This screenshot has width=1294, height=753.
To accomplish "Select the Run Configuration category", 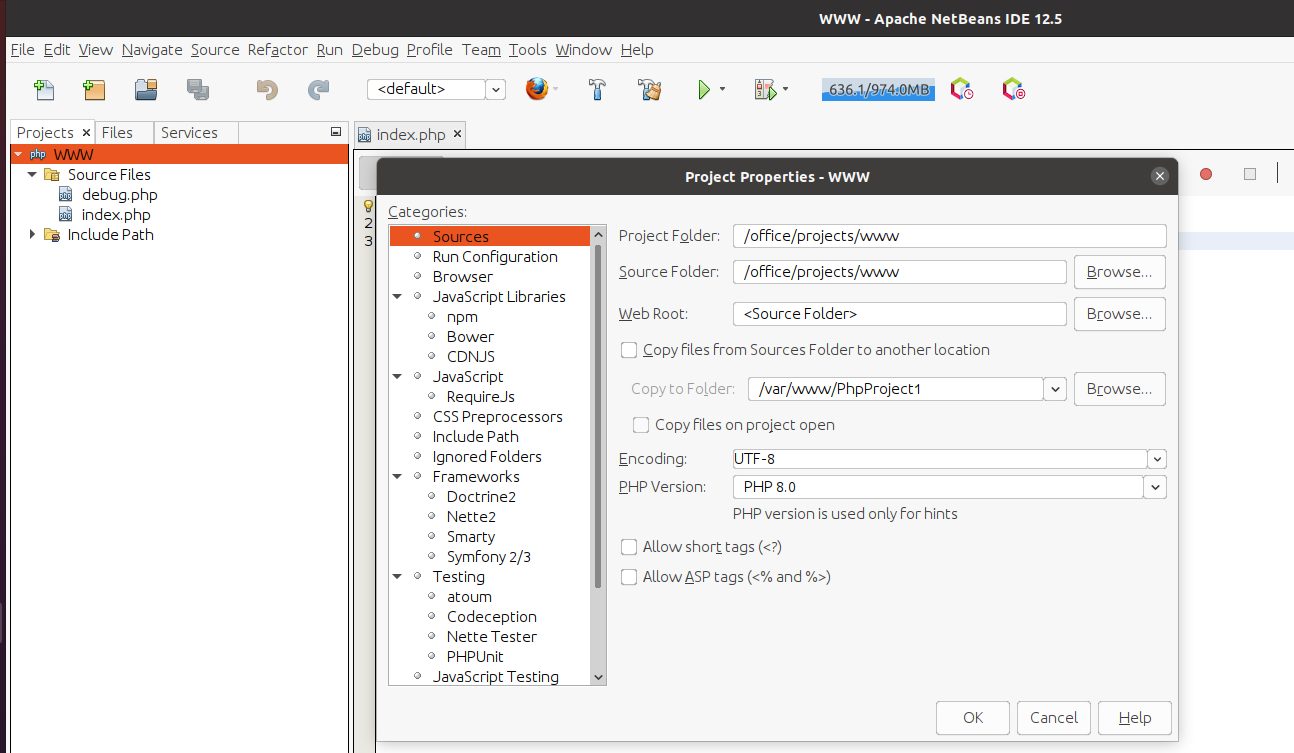I will pyautogui.click(x=495, y=257).
